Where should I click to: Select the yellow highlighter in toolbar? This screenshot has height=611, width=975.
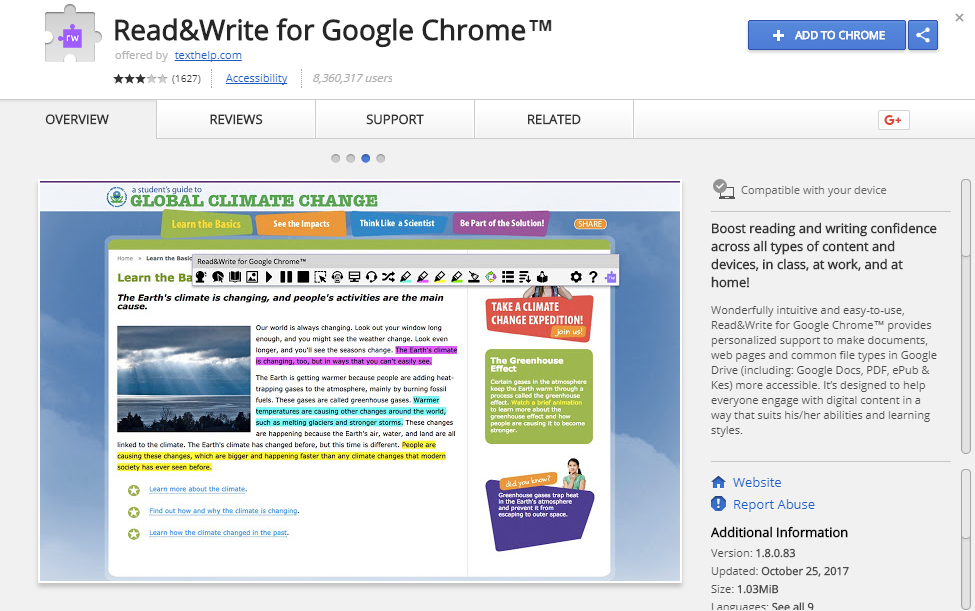[x=440, y=277]
